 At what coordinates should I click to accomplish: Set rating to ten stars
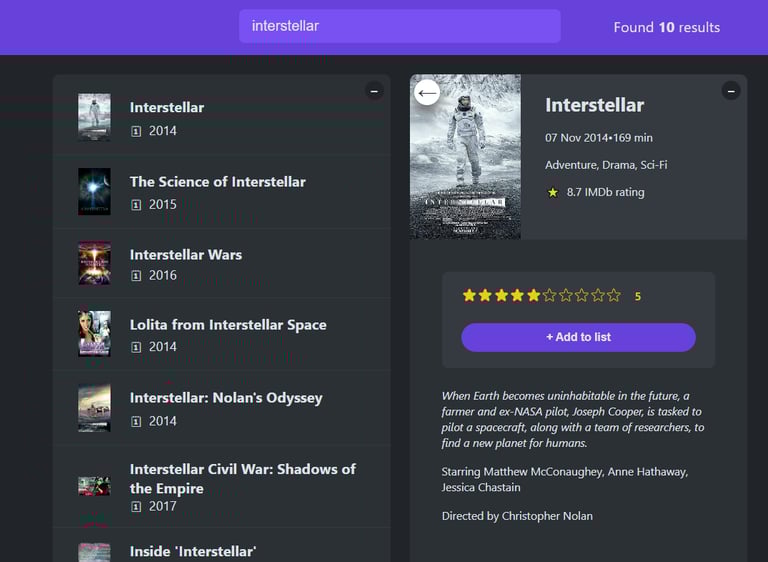(614, 295)
